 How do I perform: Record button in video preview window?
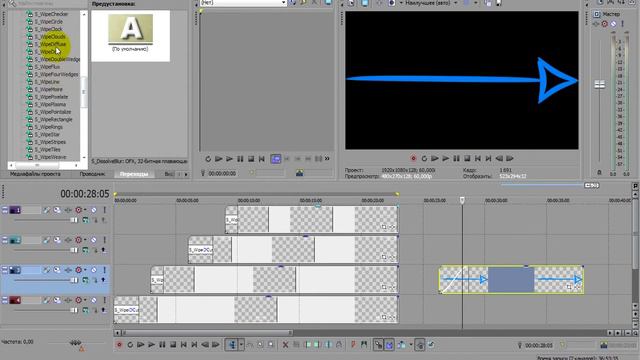pos(413,158)
